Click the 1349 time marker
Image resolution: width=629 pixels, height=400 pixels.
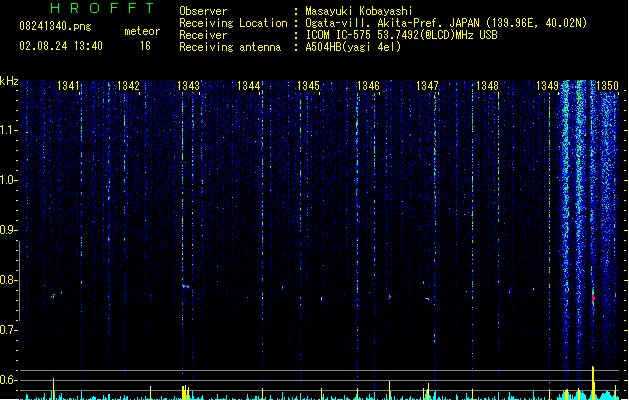click(x=547, y=86)
